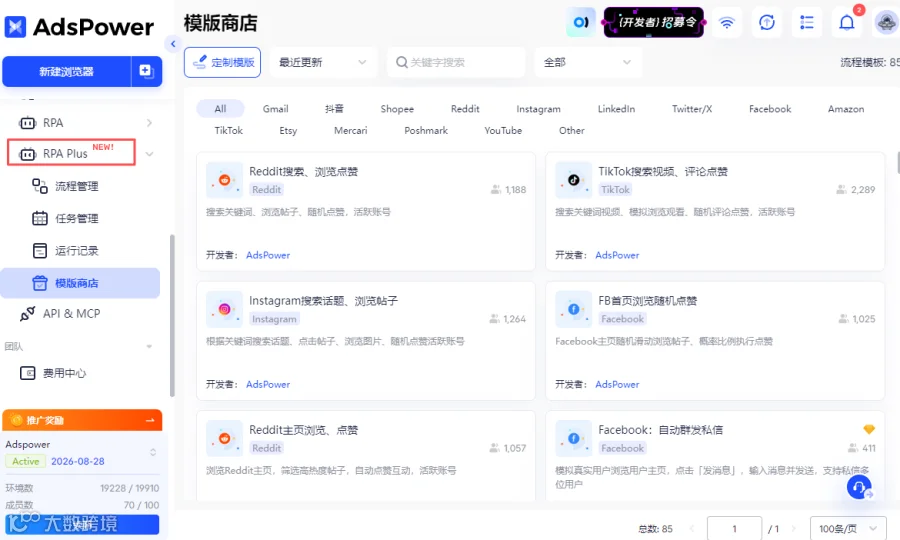This screenshot has height=540, width=900.
Task: Go to next page arrow in pagination
Action: [794, 529]
